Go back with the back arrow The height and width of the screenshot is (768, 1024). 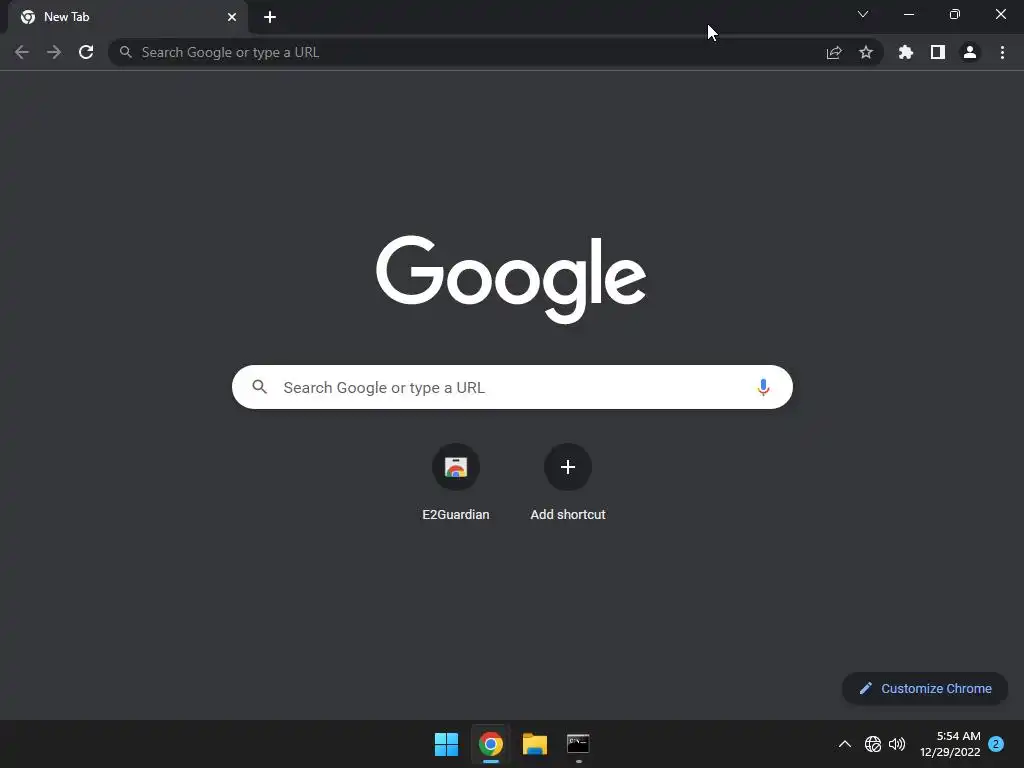tap(22, 52)
